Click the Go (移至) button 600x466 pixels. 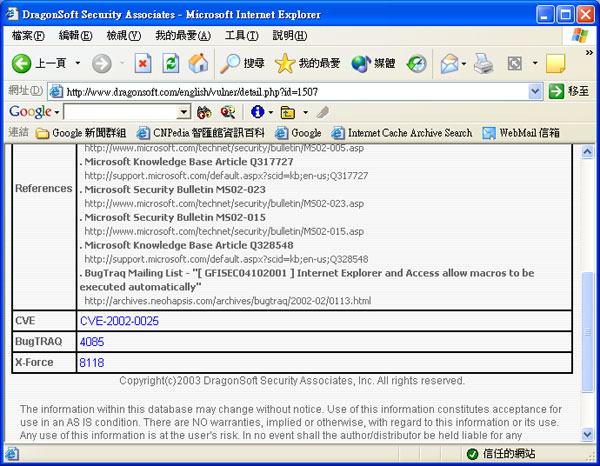tap(568, 91)
